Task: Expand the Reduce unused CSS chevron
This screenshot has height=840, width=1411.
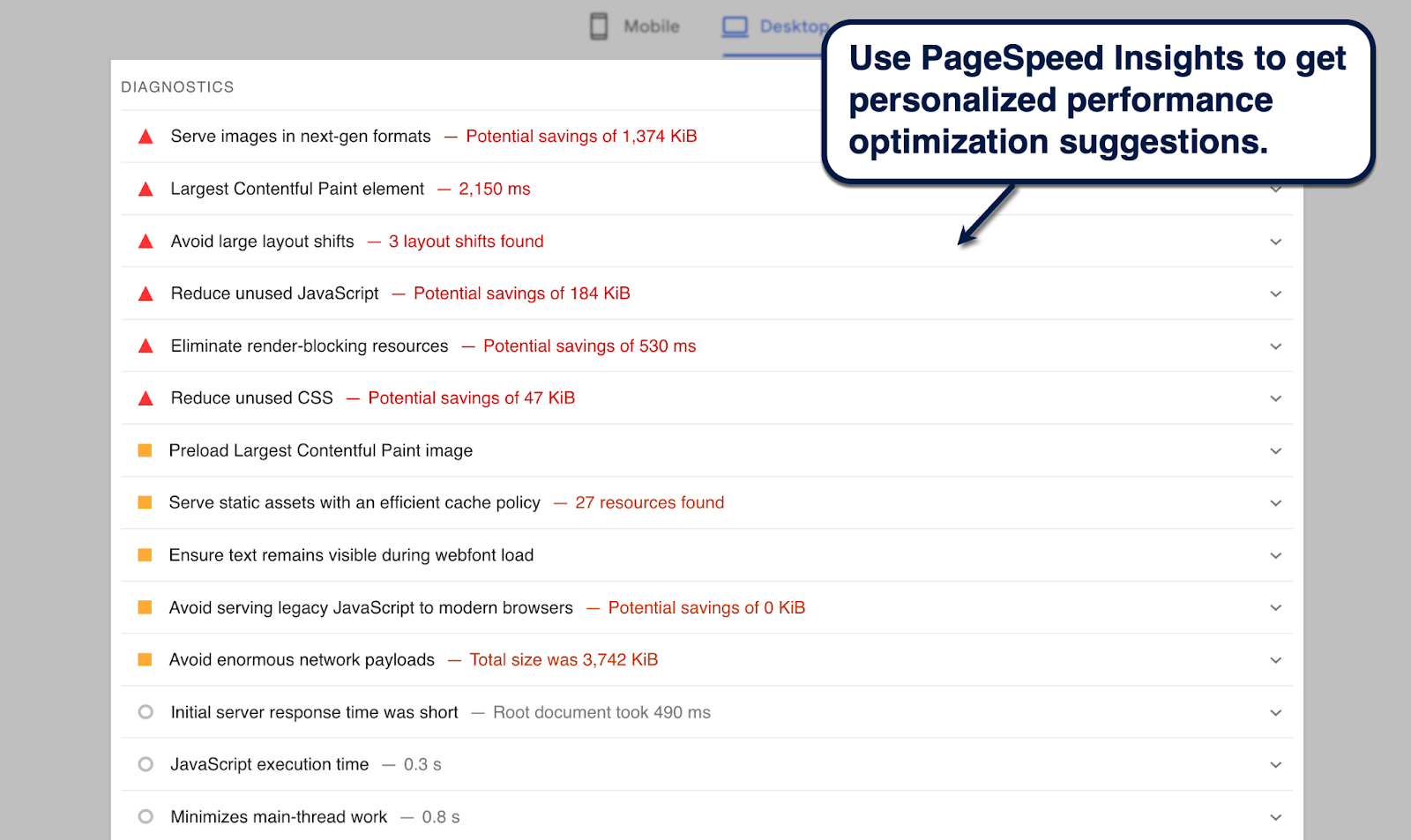Action: click(1275, 398)
